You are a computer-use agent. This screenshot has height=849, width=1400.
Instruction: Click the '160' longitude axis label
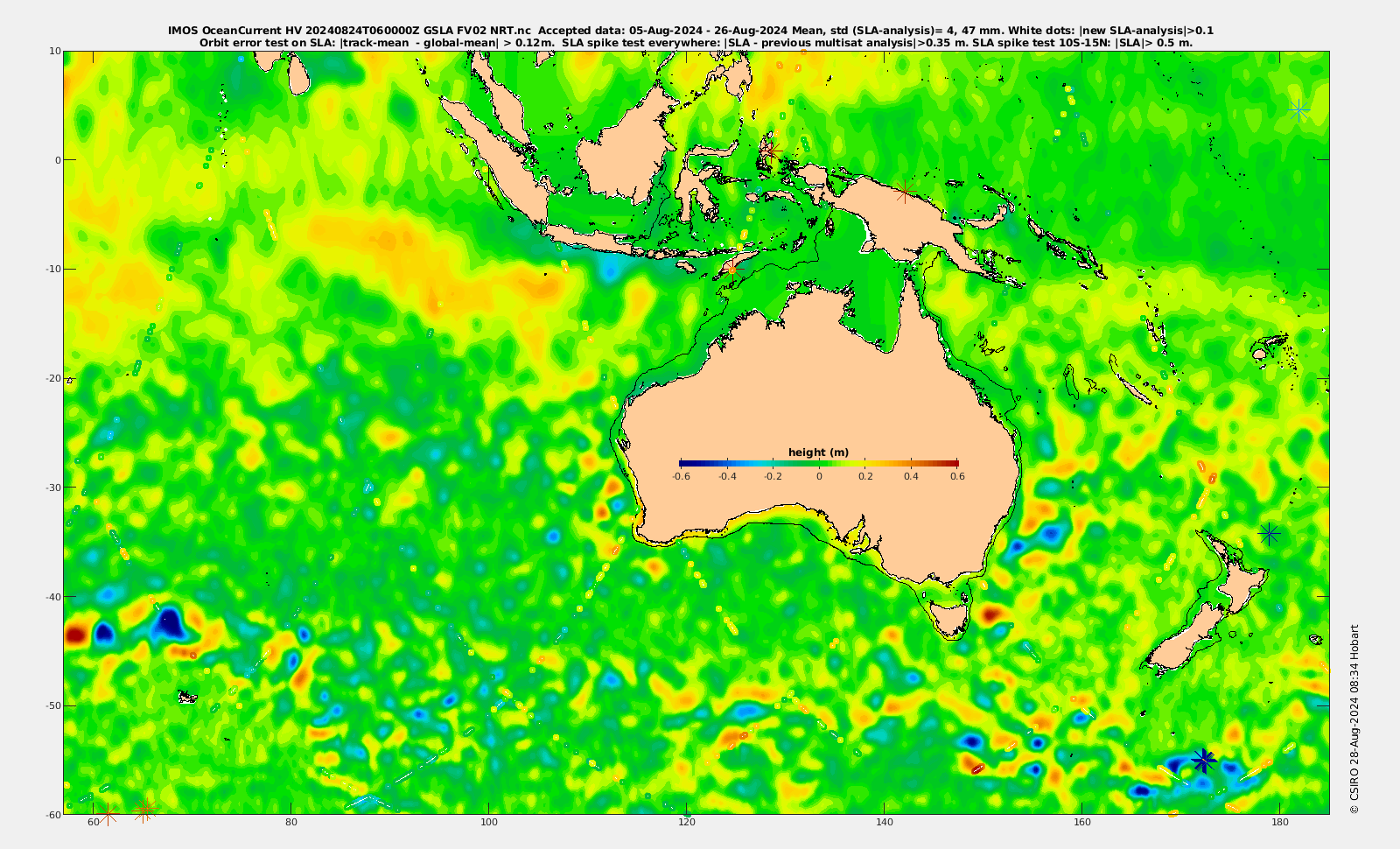coord(1082,823)
